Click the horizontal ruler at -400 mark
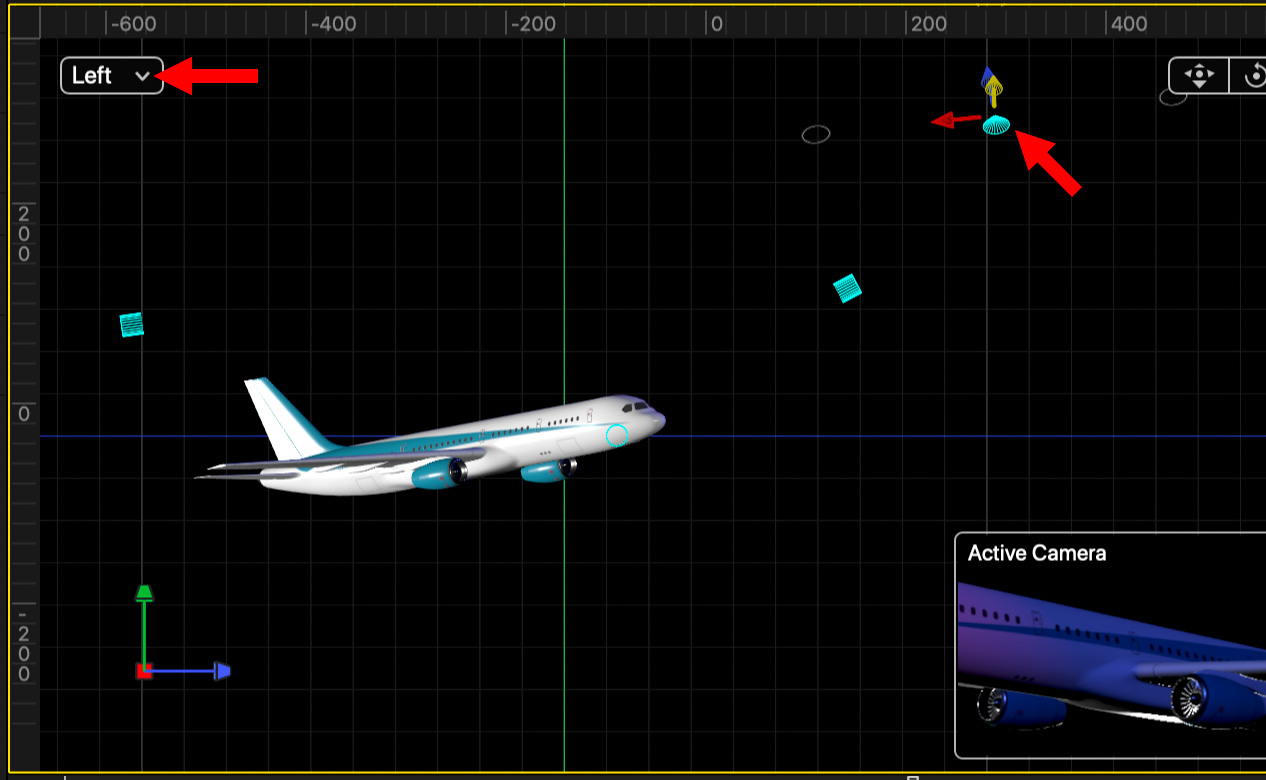 [333, 24]
